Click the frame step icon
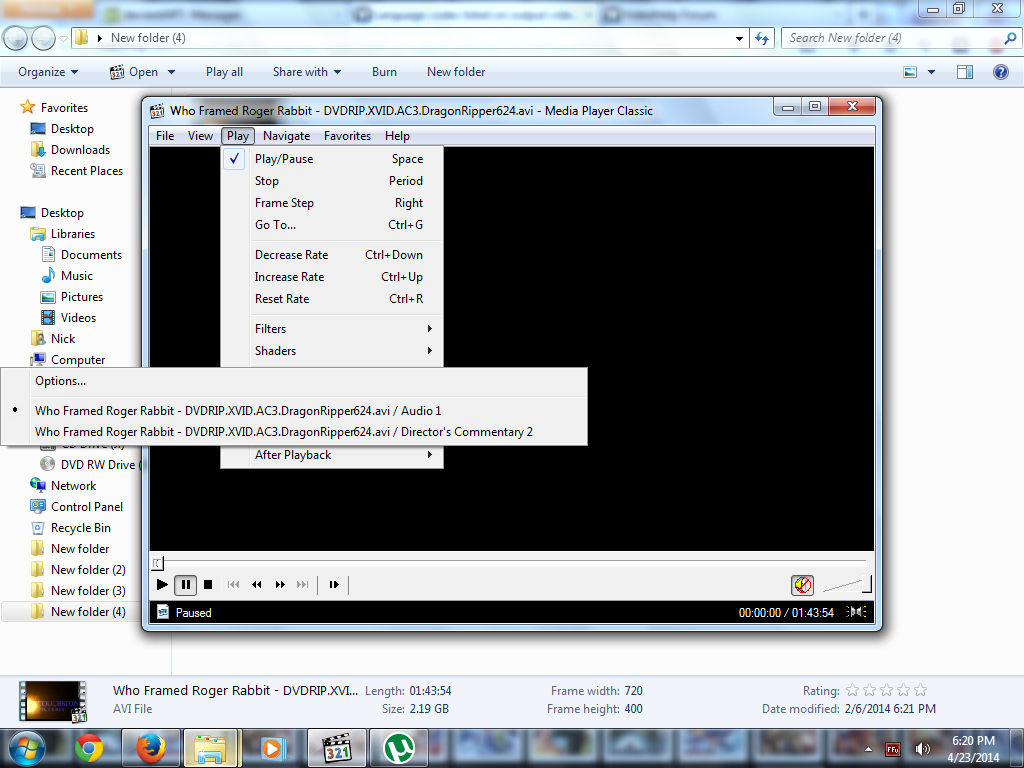The height and width of the screenshot is (768, 1024). click(x=334, y=584)
